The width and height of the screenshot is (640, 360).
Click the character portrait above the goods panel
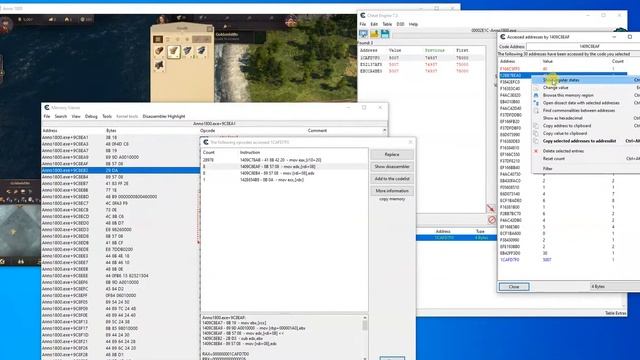162,20
